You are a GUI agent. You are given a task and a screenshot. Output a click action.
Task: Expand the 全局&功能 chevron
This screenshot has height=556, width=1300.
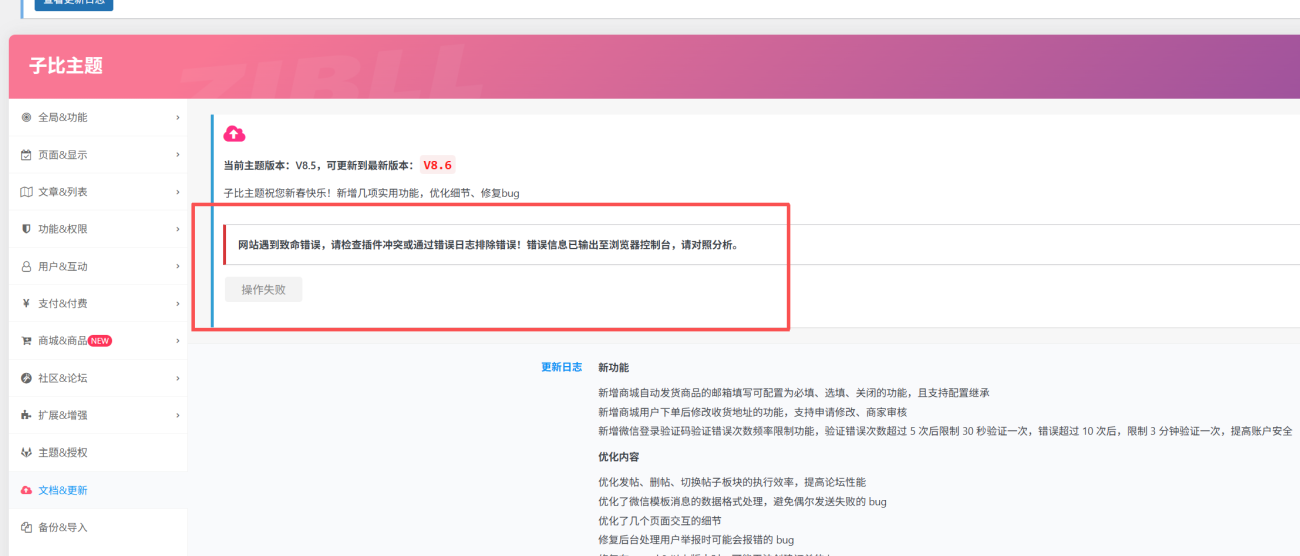click(x=178, y=117)
